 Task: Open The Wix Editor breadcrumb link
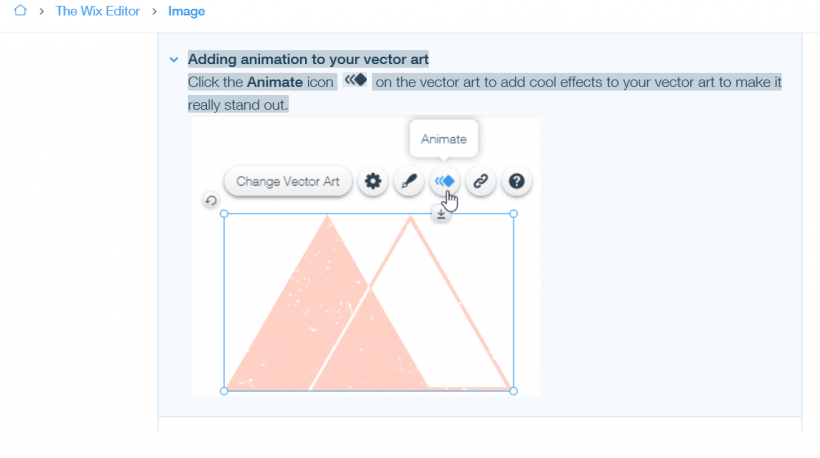click(x=98, y=11)
